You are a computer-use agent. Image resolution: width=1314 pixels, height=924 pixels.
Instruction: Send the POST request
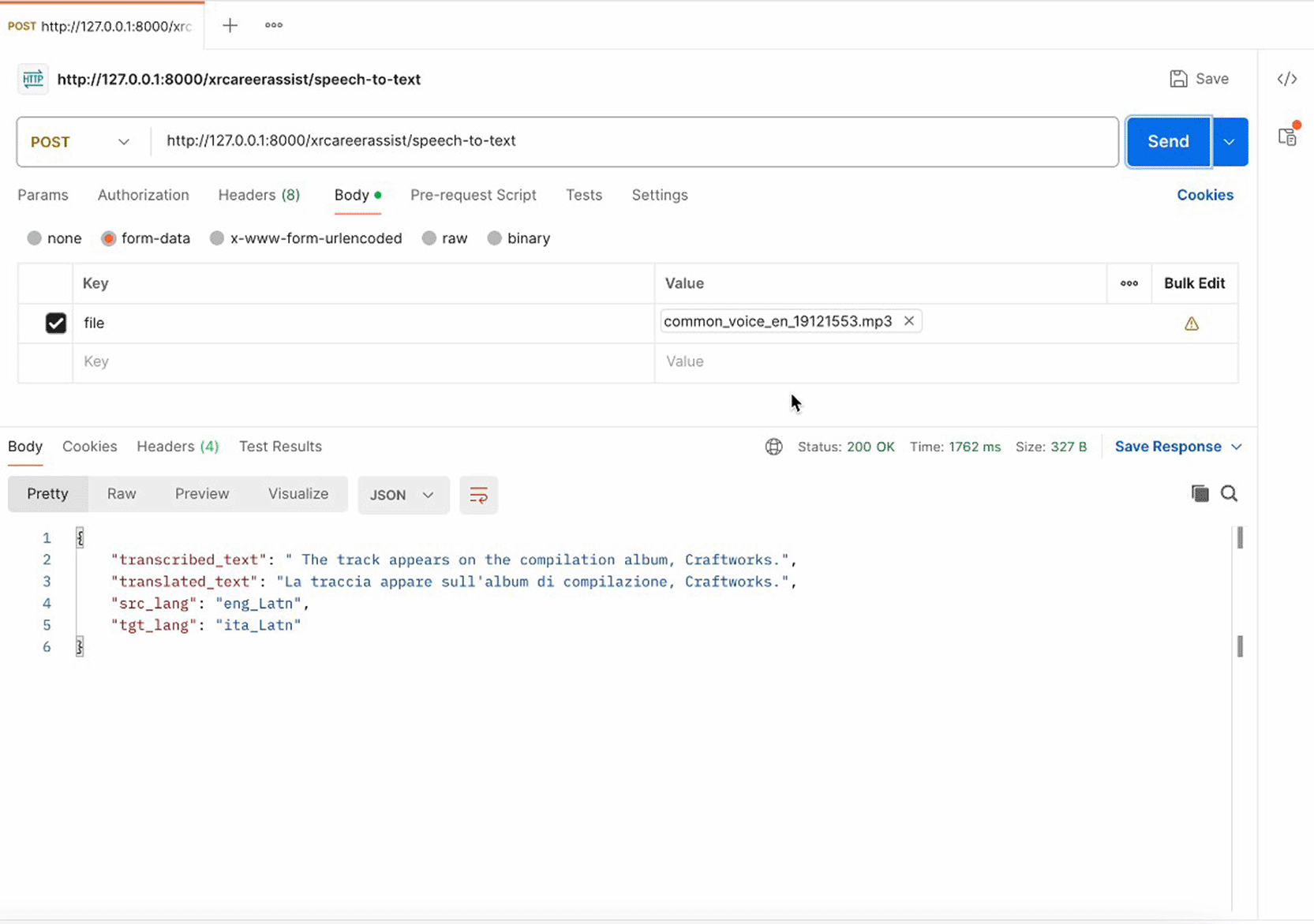1168,142
